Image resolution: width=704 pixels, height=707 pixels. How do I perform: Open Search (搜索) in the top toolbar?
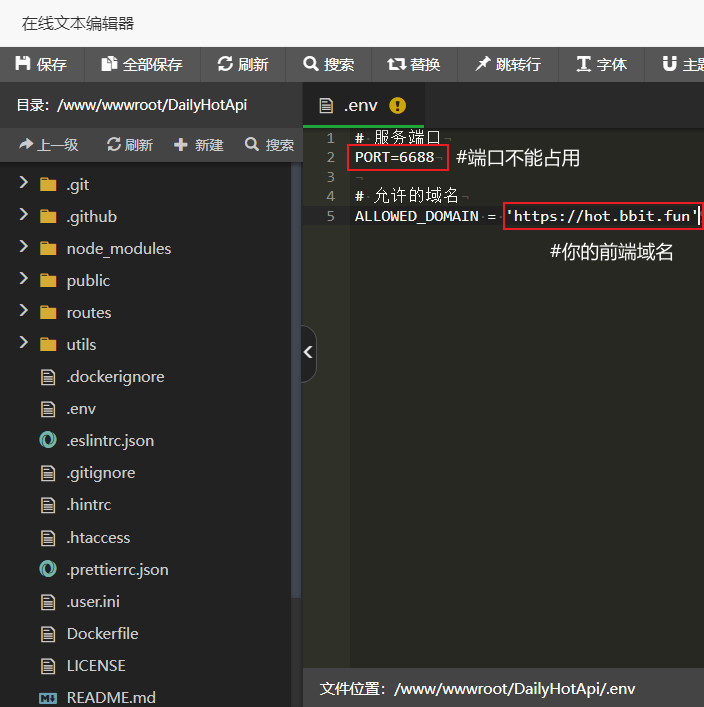328,64
